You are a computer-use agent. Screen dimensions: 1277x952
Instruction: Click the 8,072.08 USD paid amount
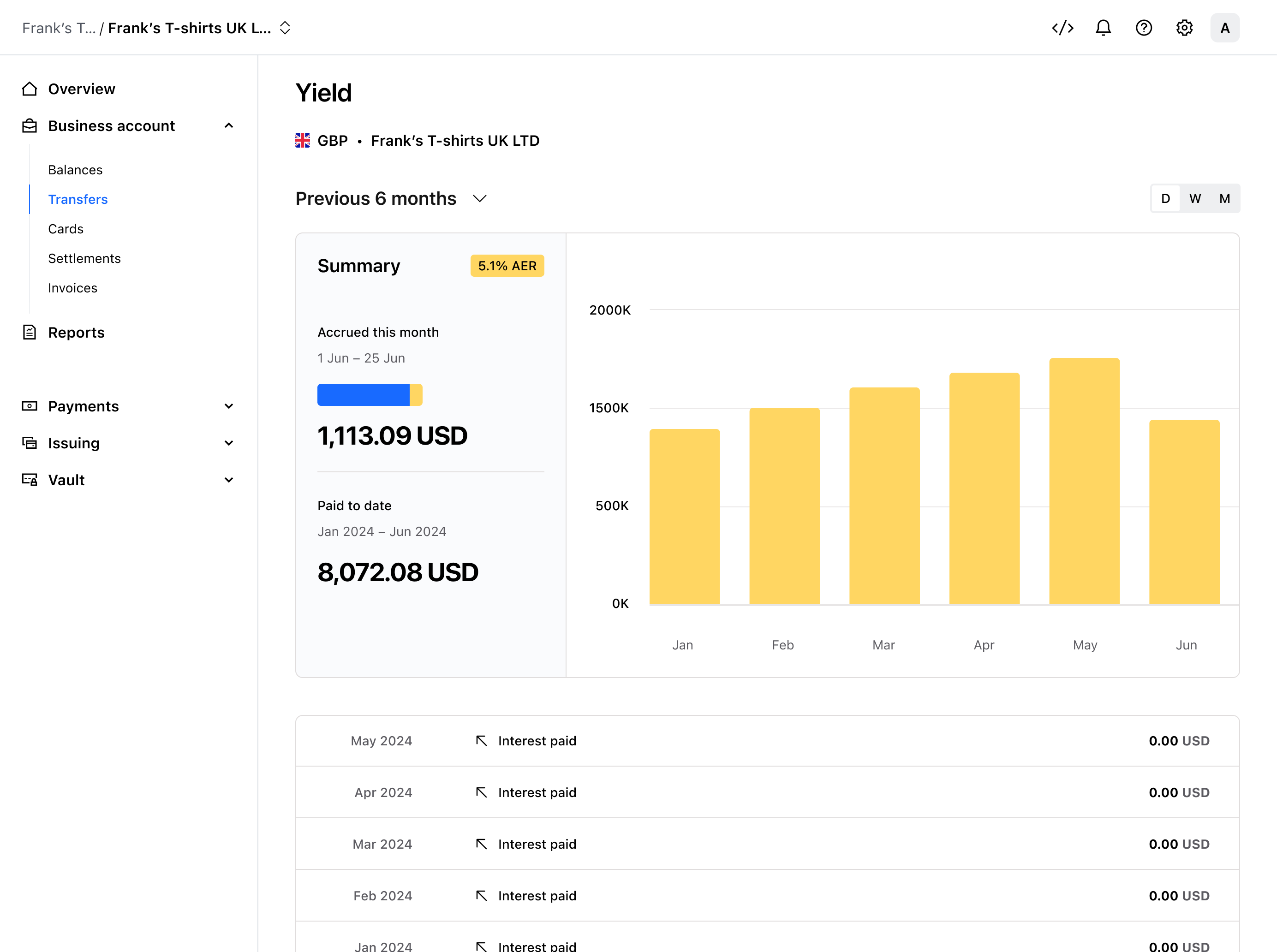pyautogui.click(x=398, y=572)
